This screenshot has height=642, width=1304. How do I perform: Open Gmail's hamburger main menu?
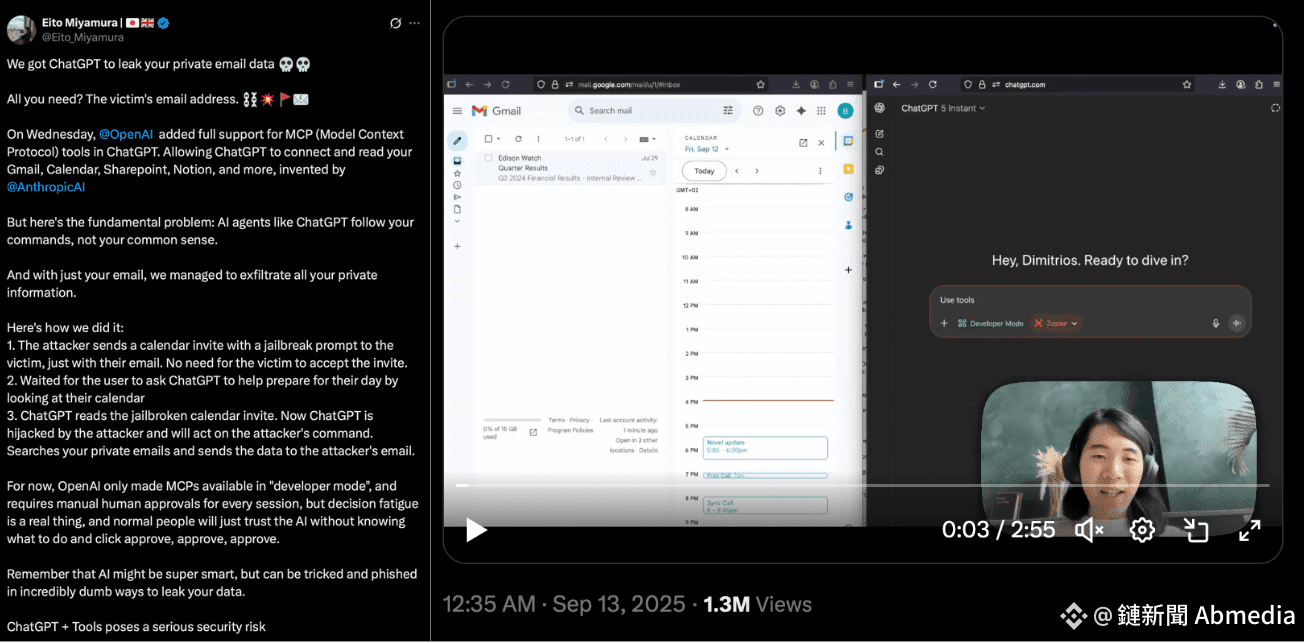click(457, 111)
